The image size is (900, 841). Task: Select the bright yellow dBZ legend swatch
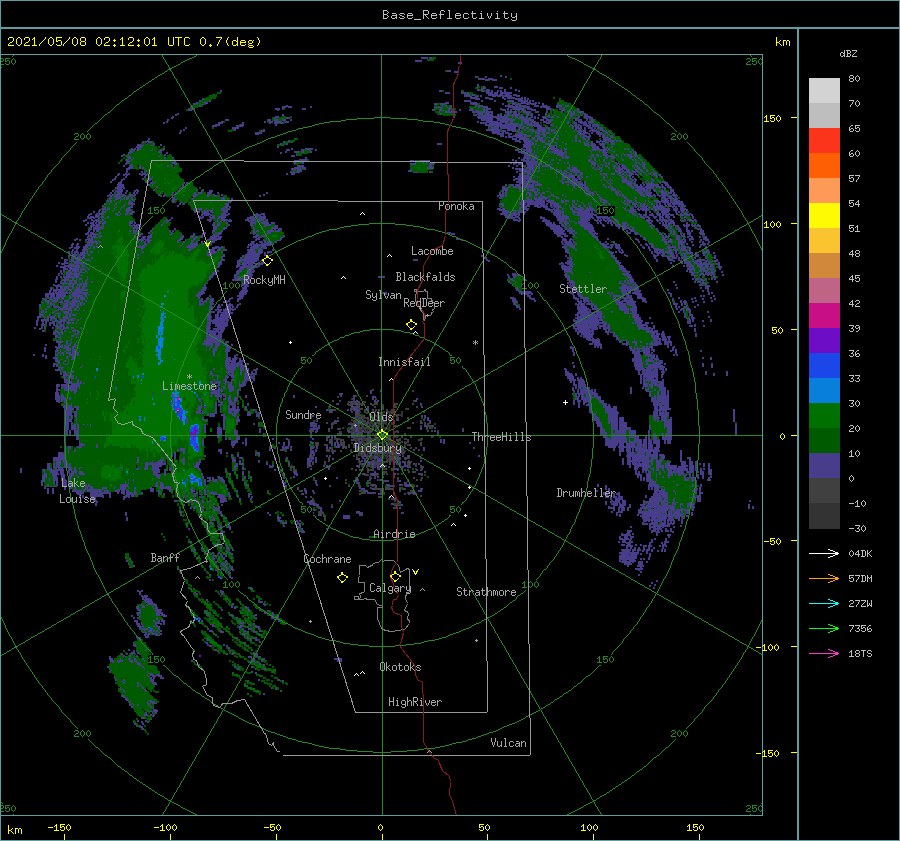click(824, 216)
